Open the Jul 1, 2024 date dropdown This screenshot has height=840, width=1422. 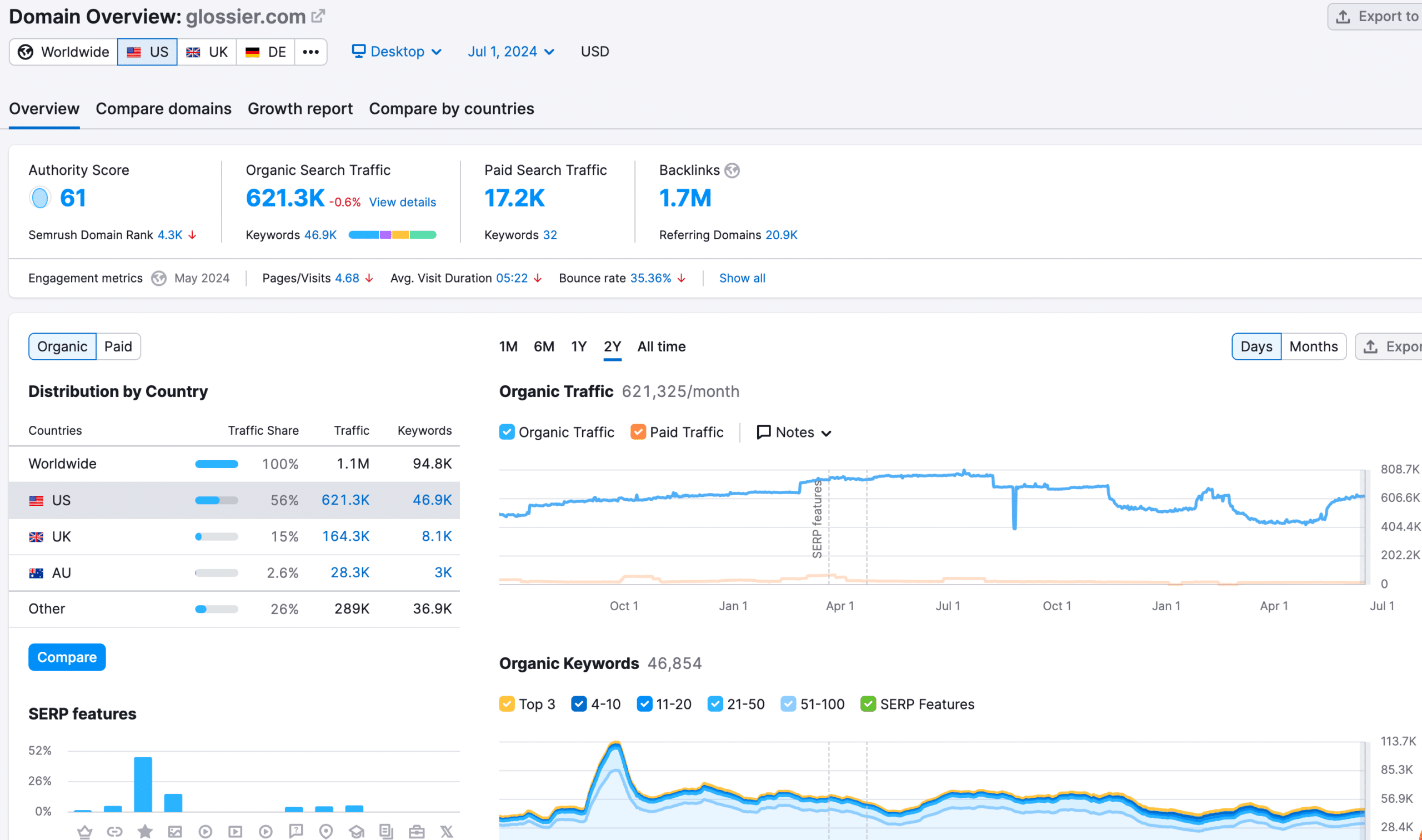[511, 52]
